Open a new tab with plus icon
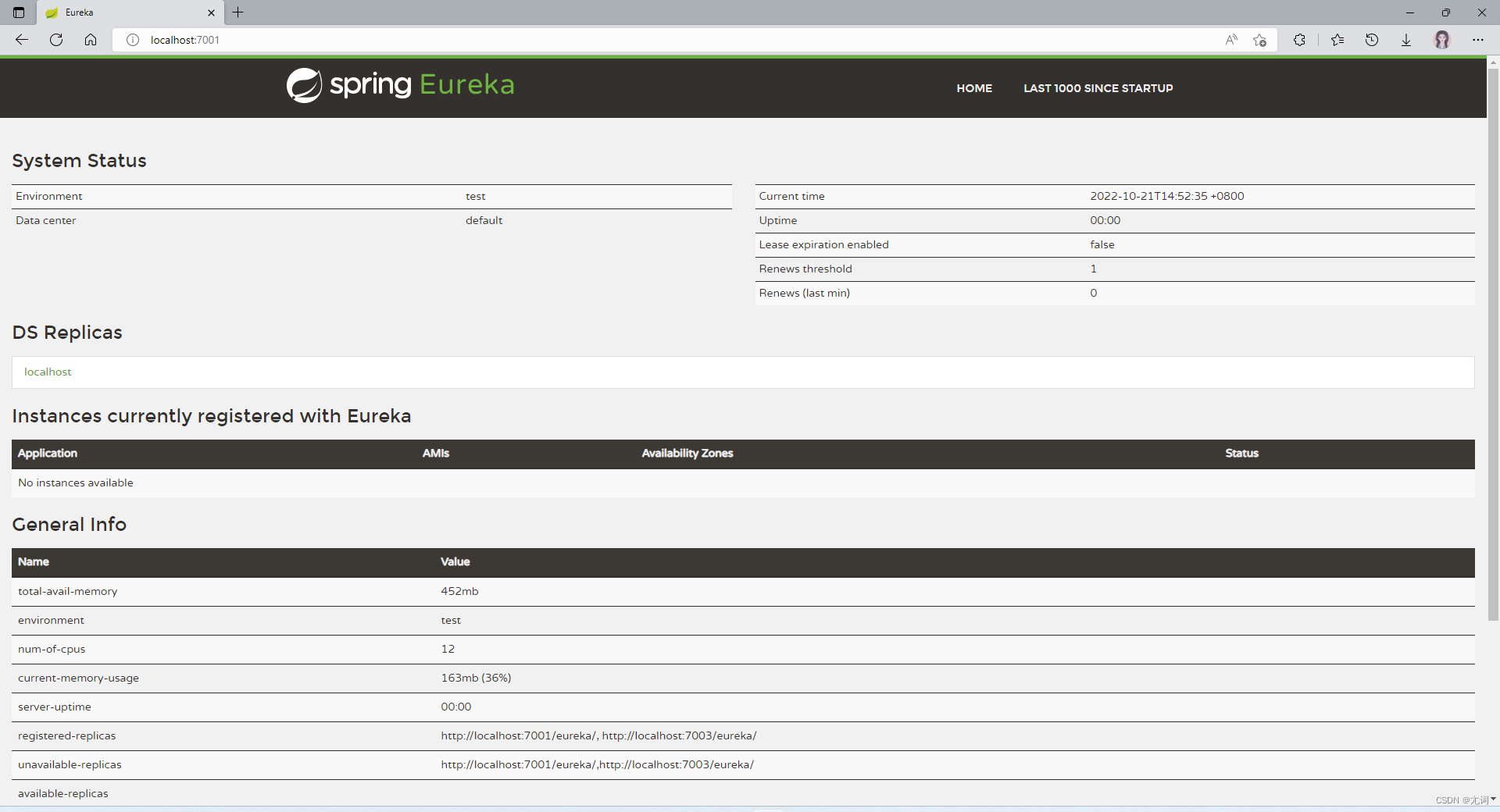Image resolution: width=1500 pixels, height=812 pixels. point(238,12)
